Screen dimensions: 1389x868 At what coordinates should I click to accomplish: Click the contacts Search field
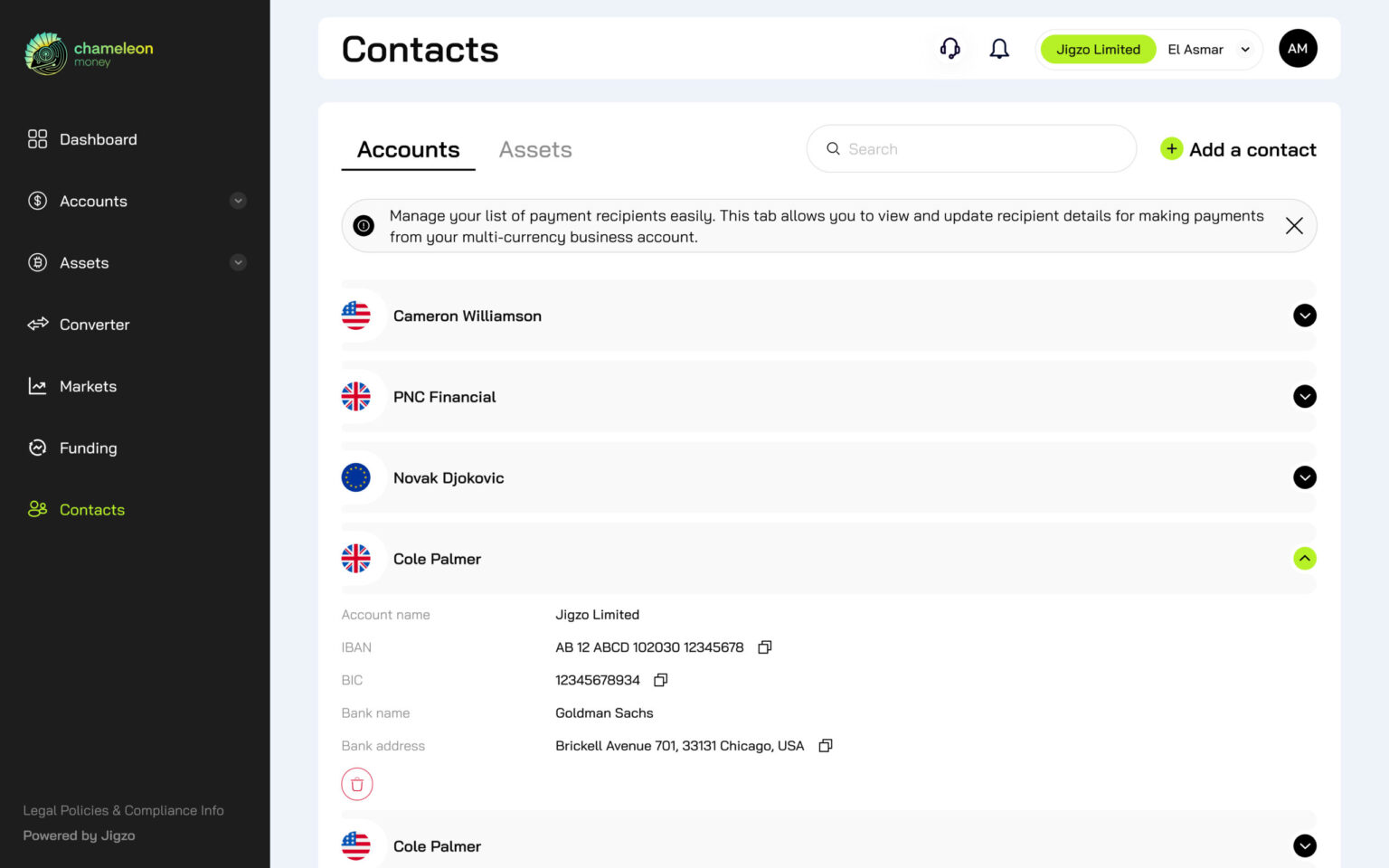tap(970, 149)
